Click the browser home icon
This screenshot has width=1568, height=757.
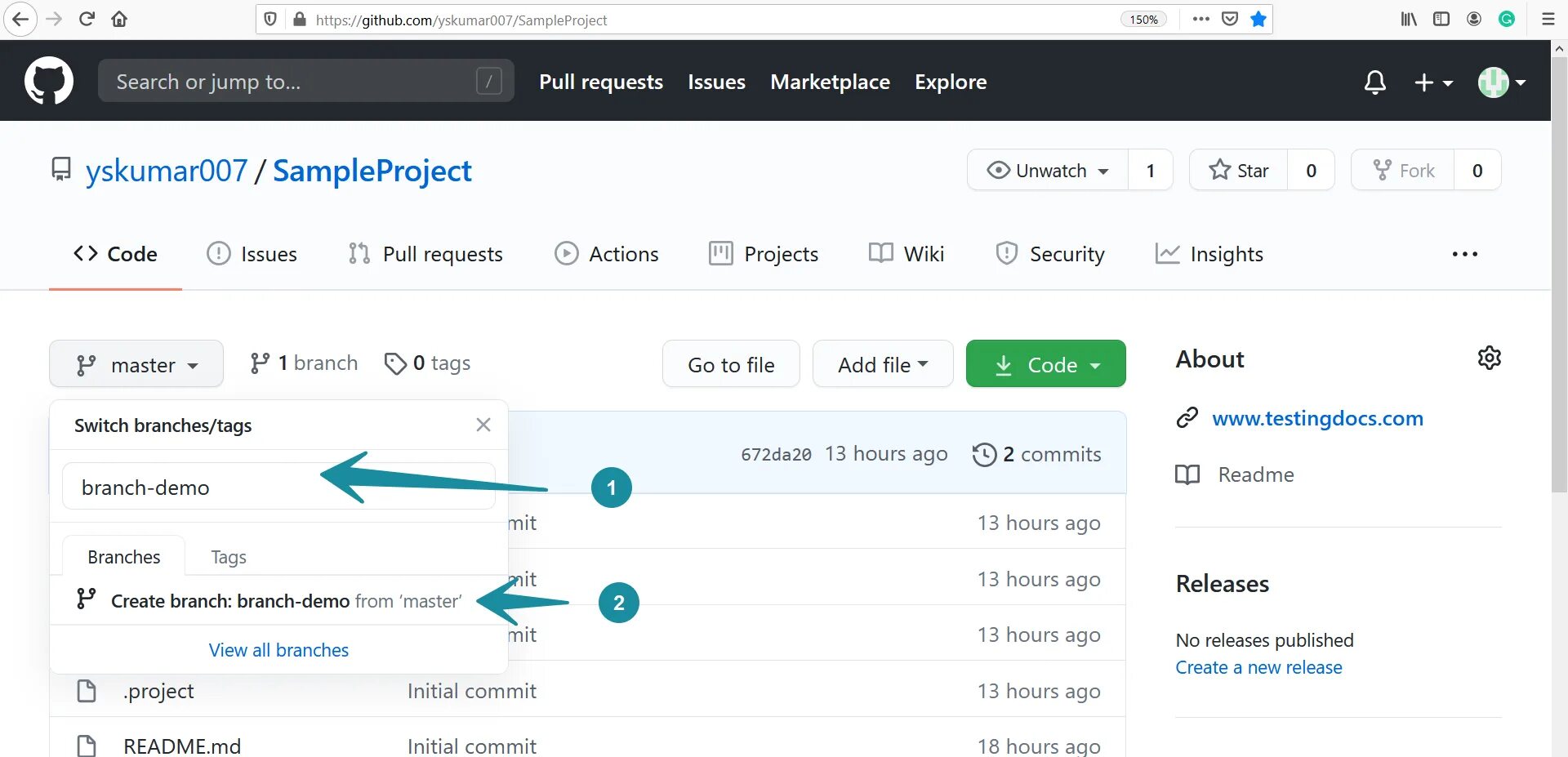point(119,19)
